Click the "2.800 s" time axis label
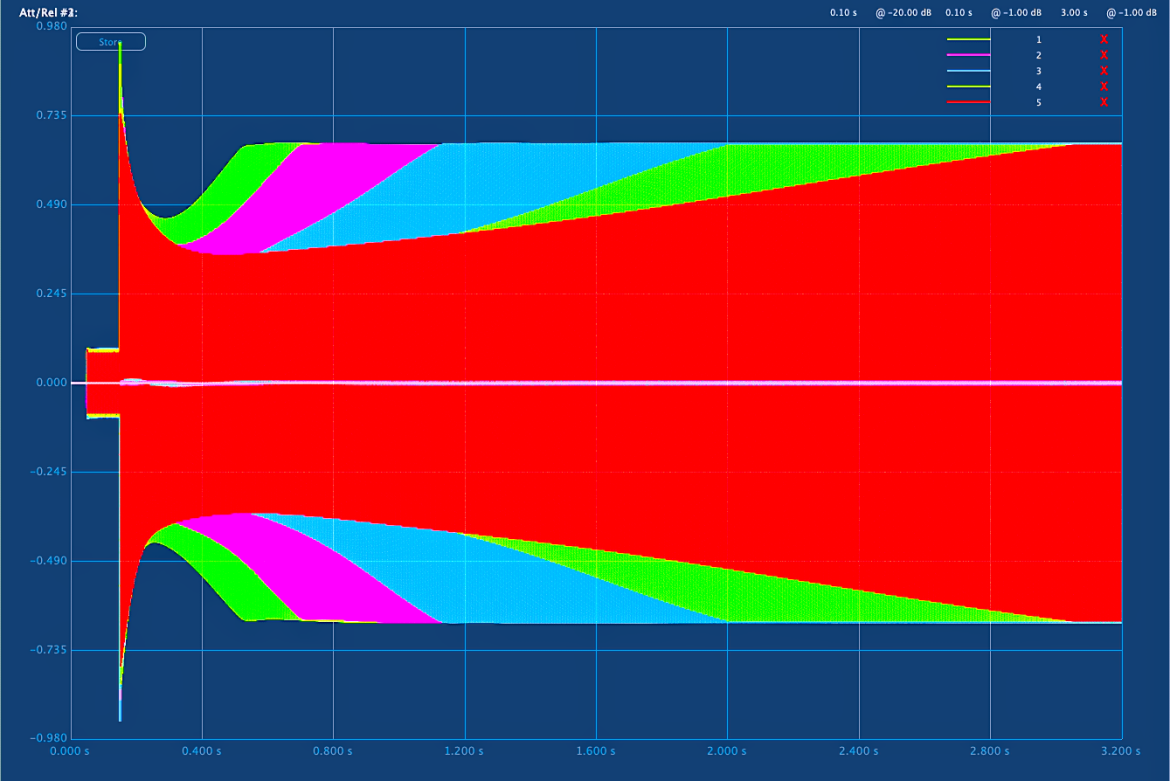Screen dimensions: 1170x781 tap(989, 751)
